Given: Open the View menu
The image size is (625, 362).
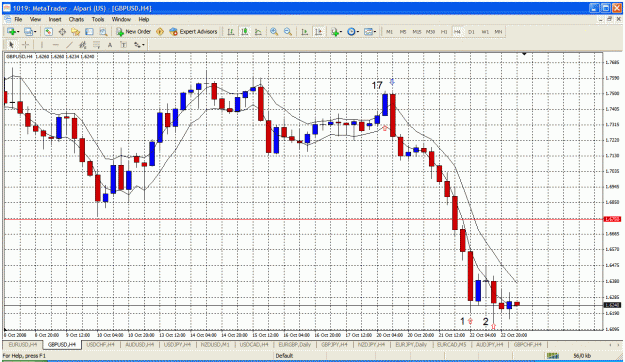Looking at the screenshot, I should coord(35,19).
